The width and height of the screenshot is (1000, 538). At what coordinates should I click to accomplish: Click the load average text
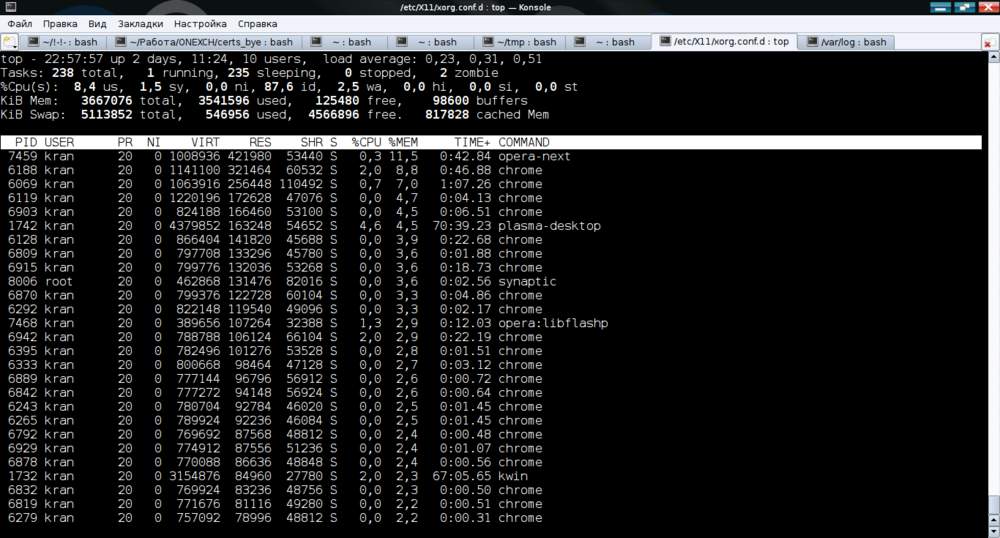(x=432, y=59)
